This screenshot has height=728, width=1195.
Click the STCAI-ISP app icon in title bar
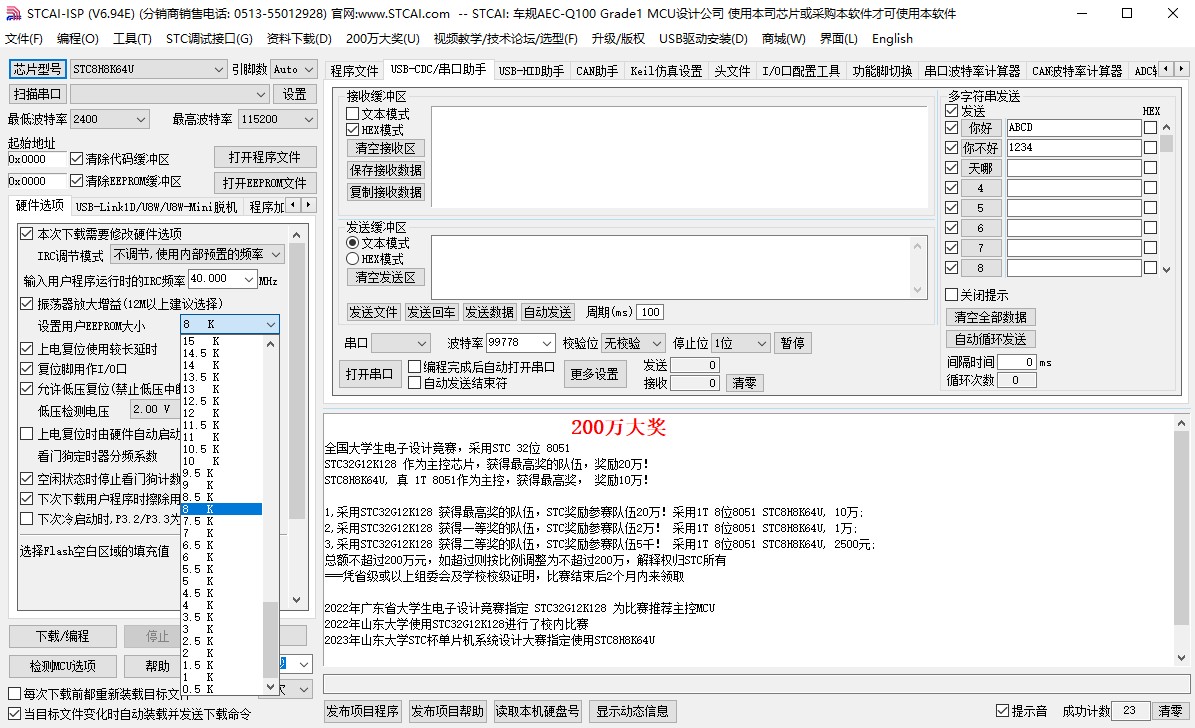coord(13,14)
